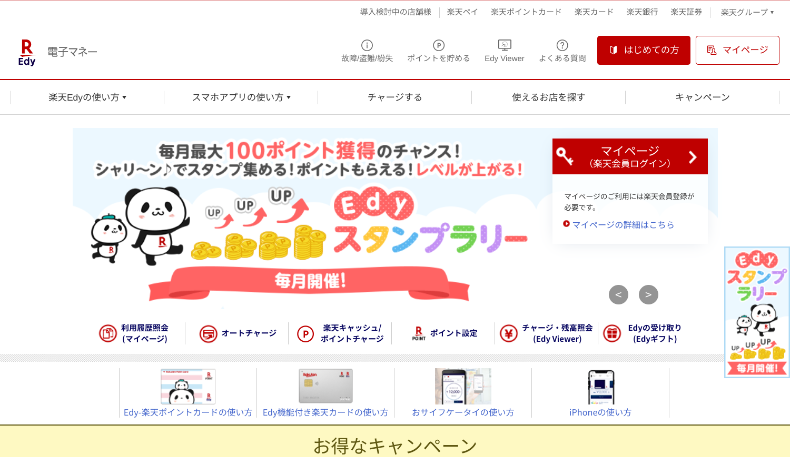Open オートチャージ text link

[249, 333]
